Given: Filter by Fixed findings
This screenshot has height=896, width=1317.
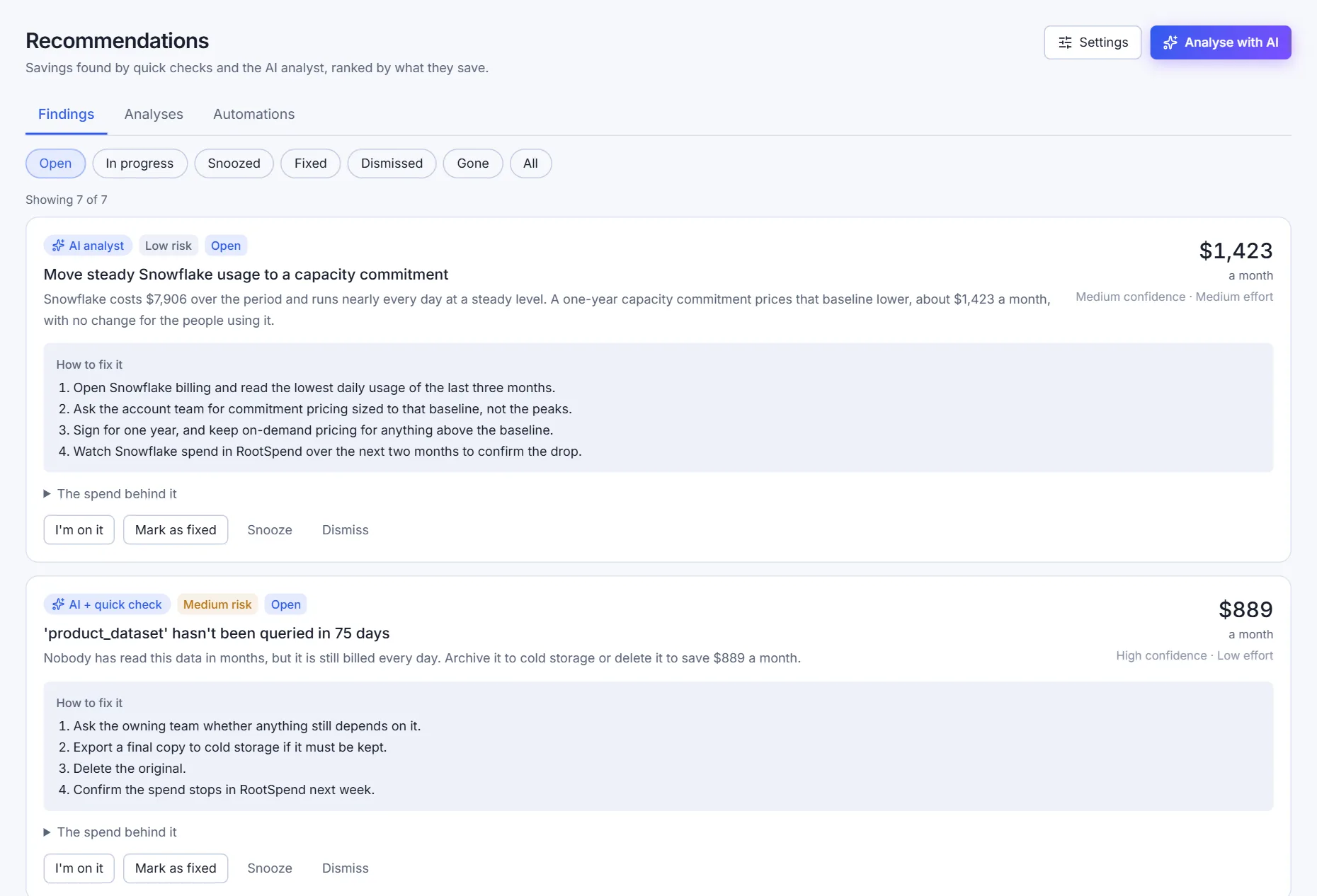Looking at the screenshot, I should (310, 163).
